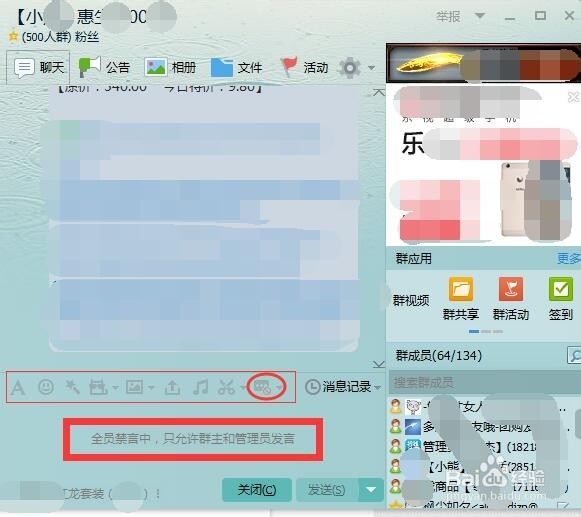
Task: Click 更多 link in 群应用
Action: 569,259
